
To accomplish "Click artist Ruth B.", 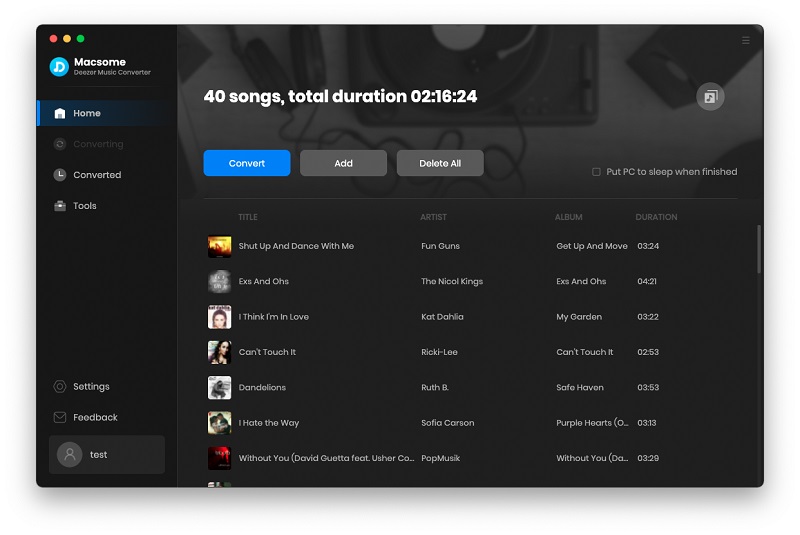I will tap(435, 388).
